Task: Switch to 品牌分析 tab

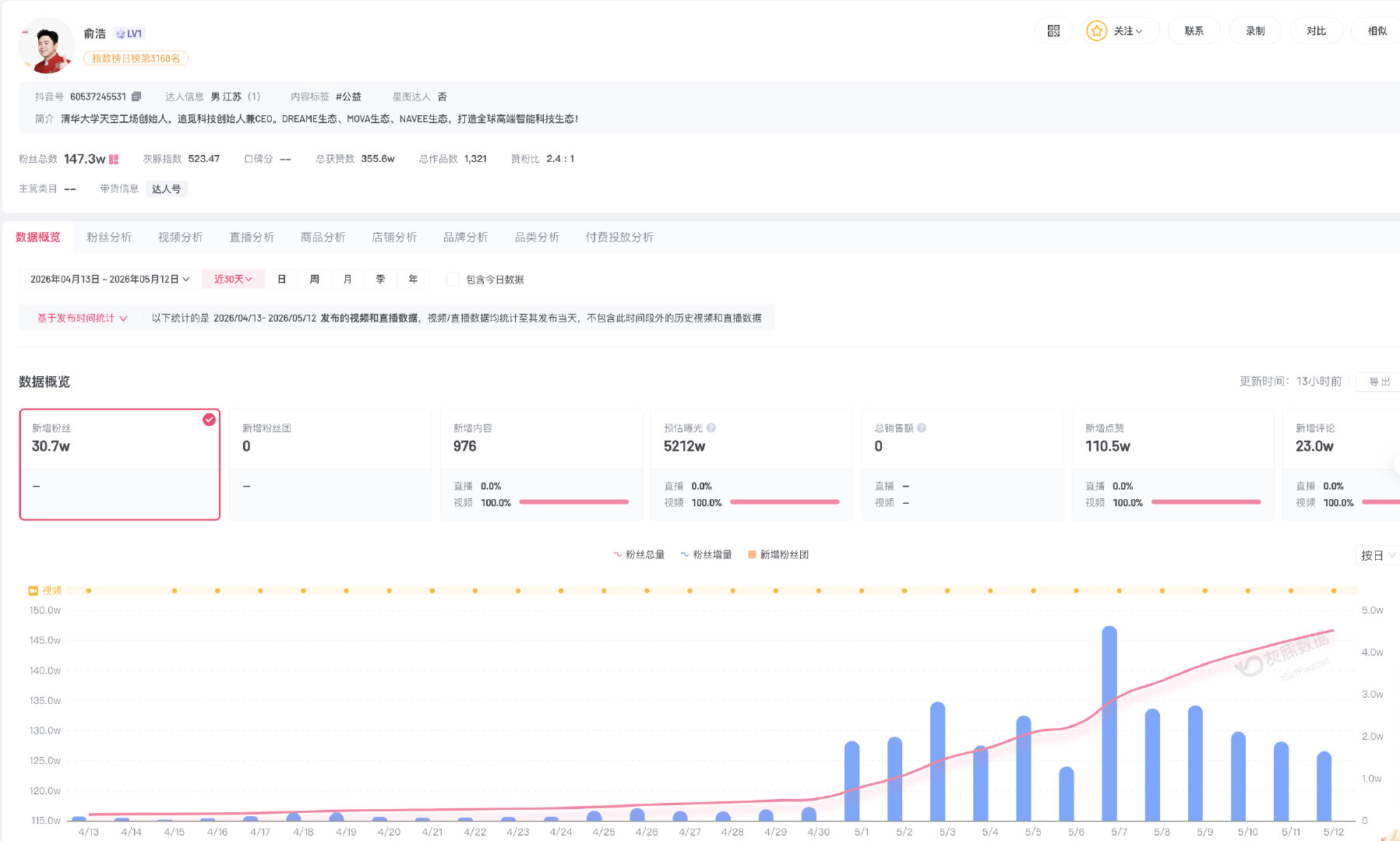Action: coord(466,238)
